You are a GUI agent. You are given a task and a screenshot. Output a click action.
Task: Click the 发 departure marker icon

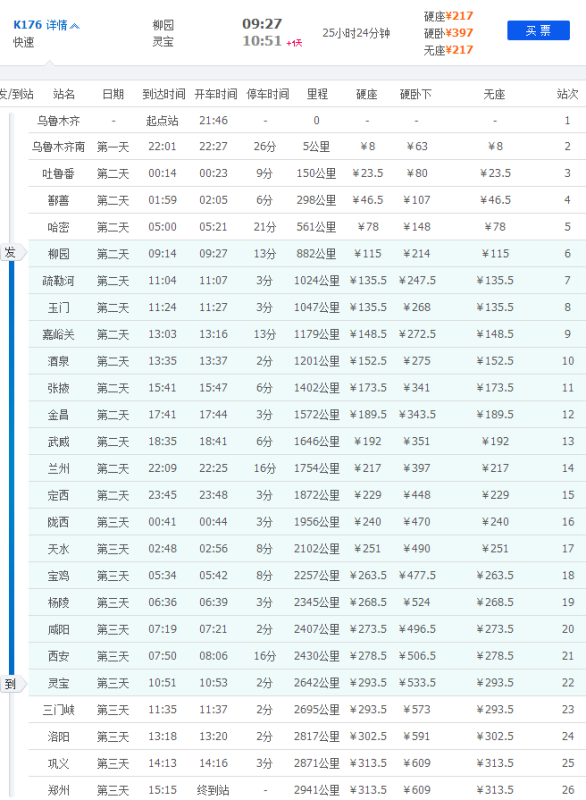12,253
